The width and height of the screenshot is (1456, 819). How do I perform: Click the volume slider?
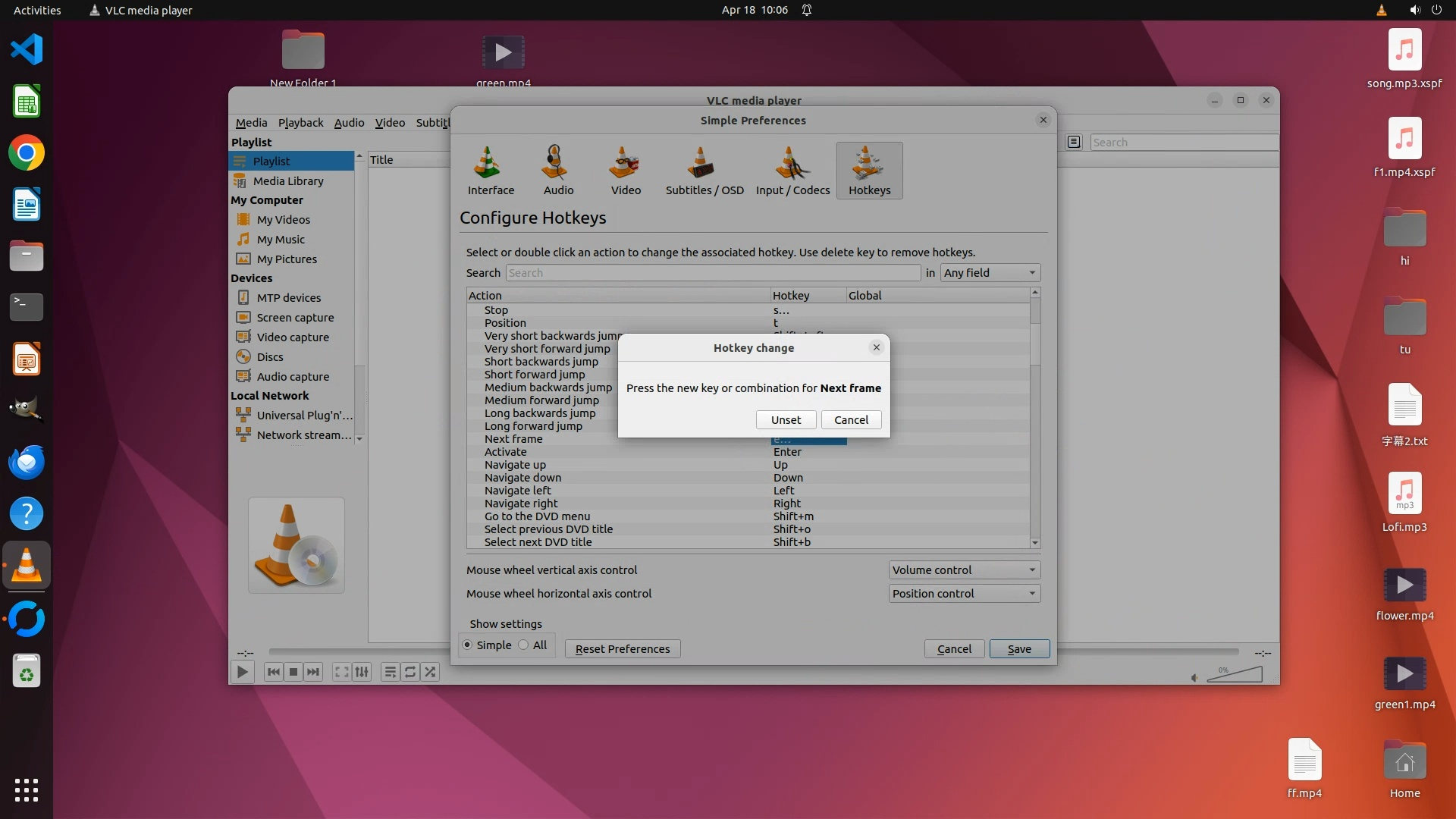(1235, 674)
